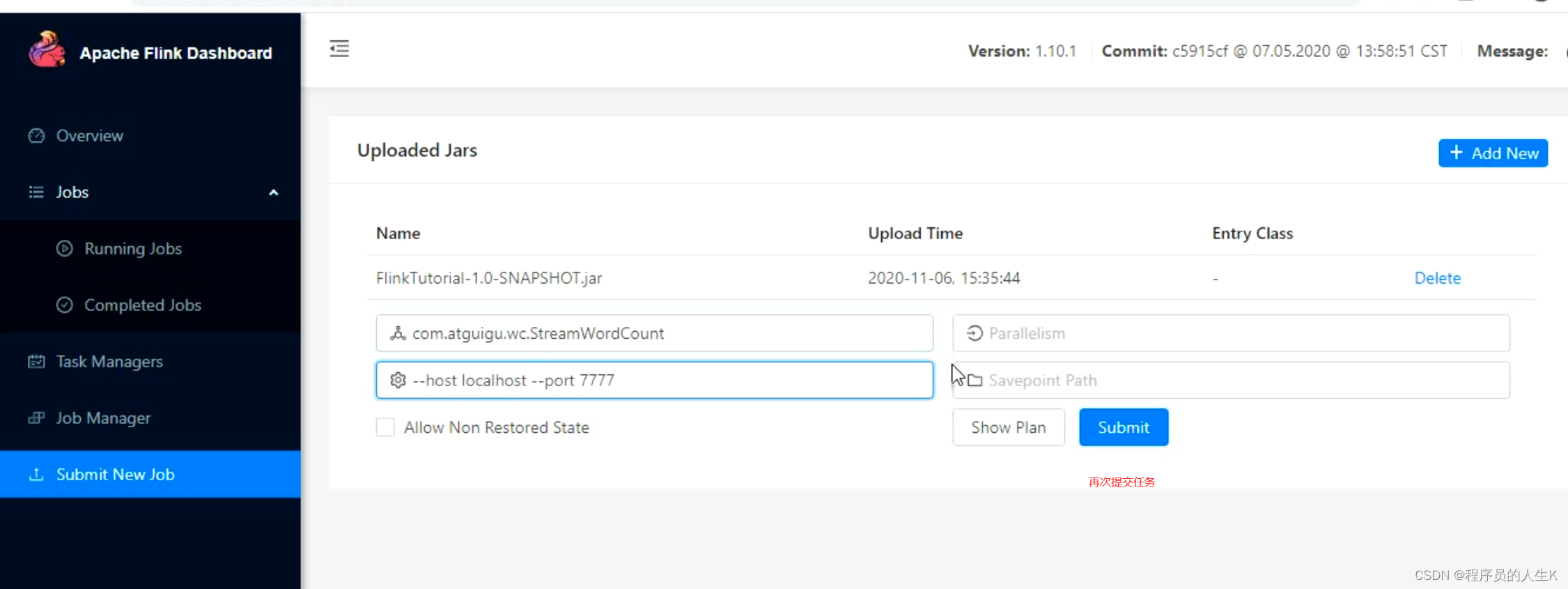Open Completed Jobs in the sidebar

(143, 305)
